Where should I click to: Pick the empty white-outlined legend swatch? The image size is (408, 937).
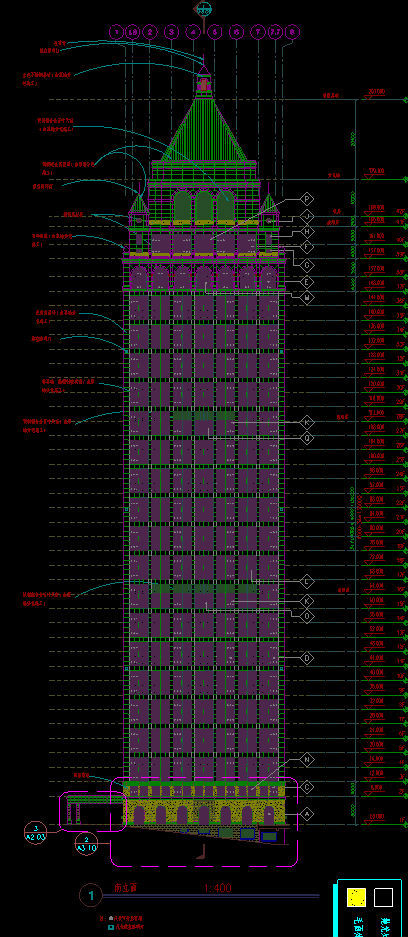(x=384, y=898)
